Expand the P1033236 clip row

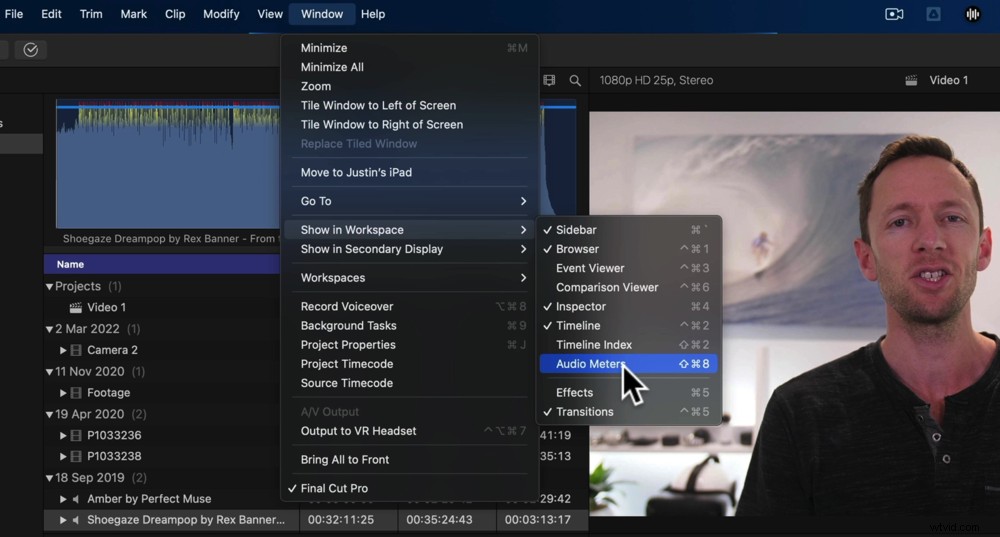tap(62, 436)
